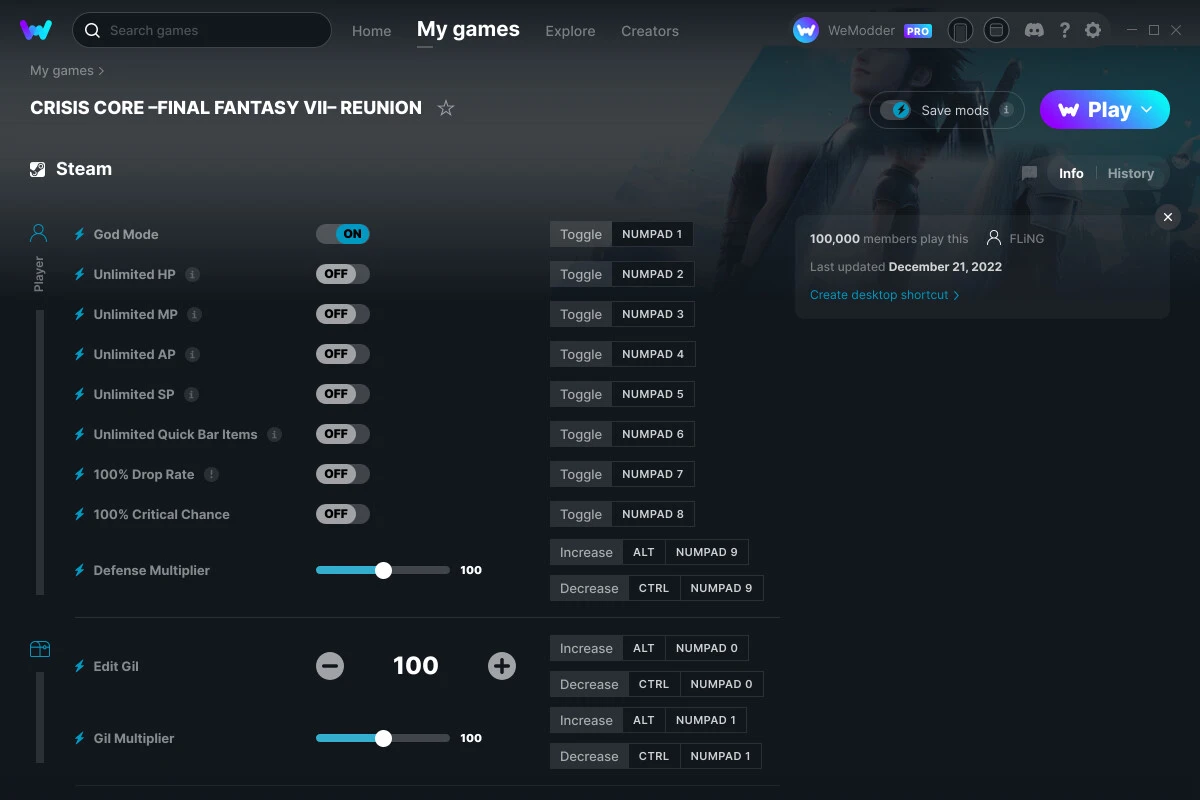This screenshot has width=1200, height=800.
Task: Enable Unlimited Quick Bar Items toggle
Action: point(343,434)
